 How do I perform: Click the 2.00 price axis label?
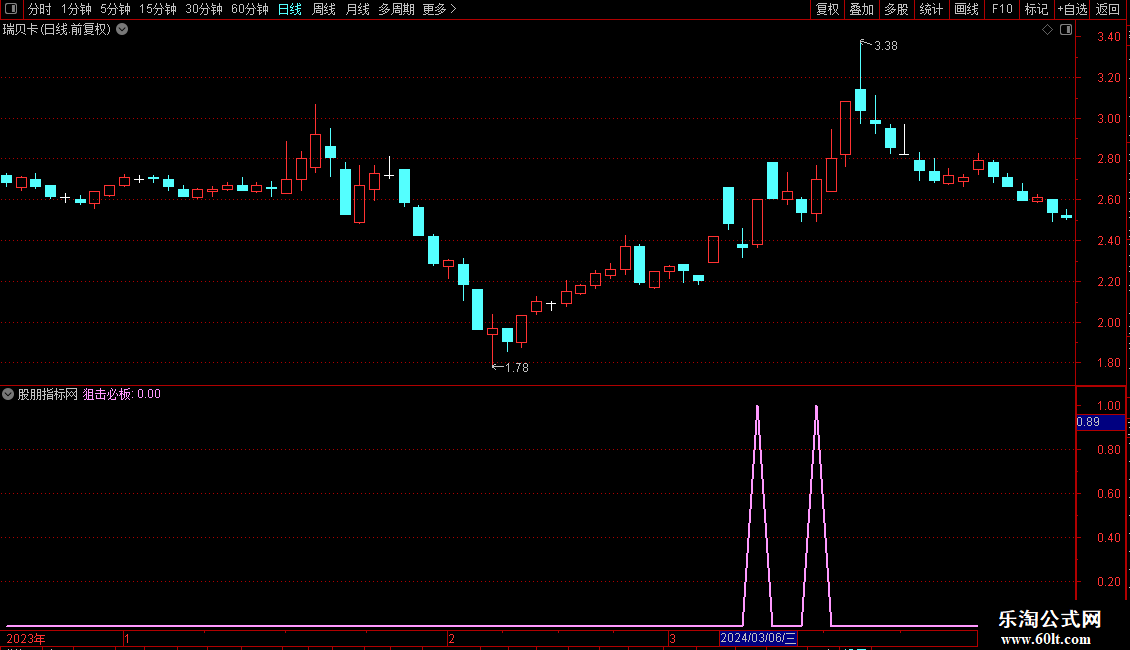point(1108,323)
